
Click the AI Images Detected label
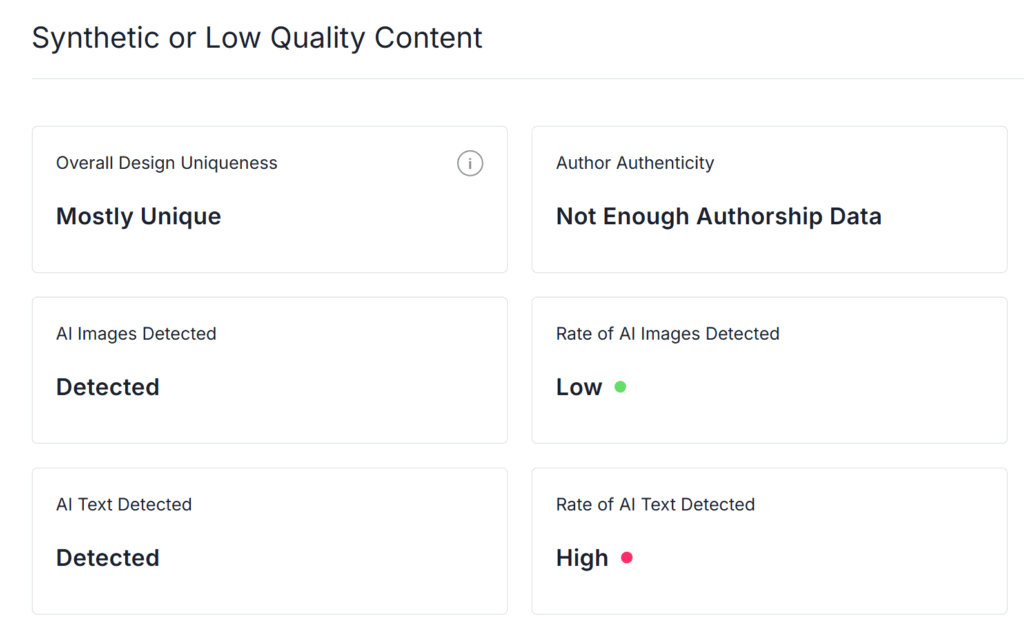tap(136, 334)
